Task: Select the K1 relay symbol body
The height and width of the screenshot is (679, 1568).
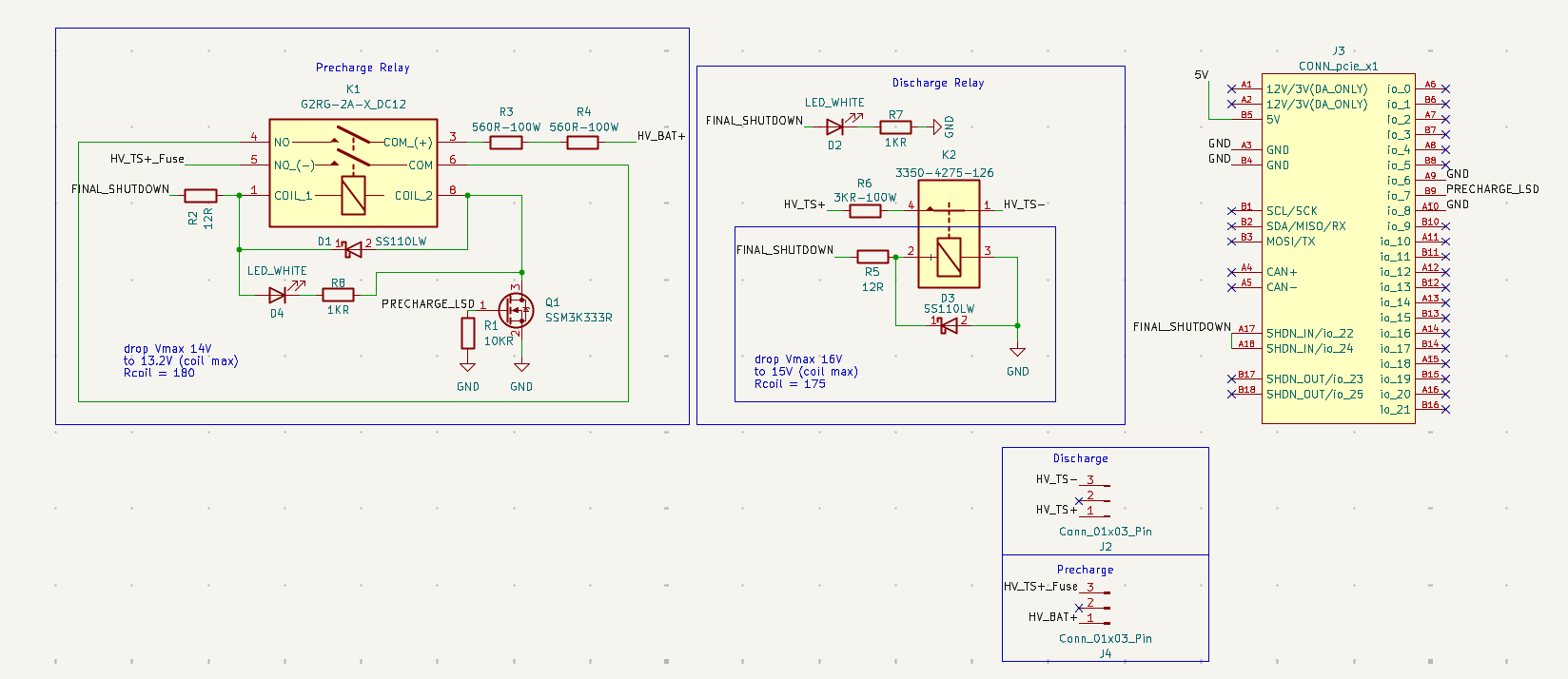Action: click(353, 173)
